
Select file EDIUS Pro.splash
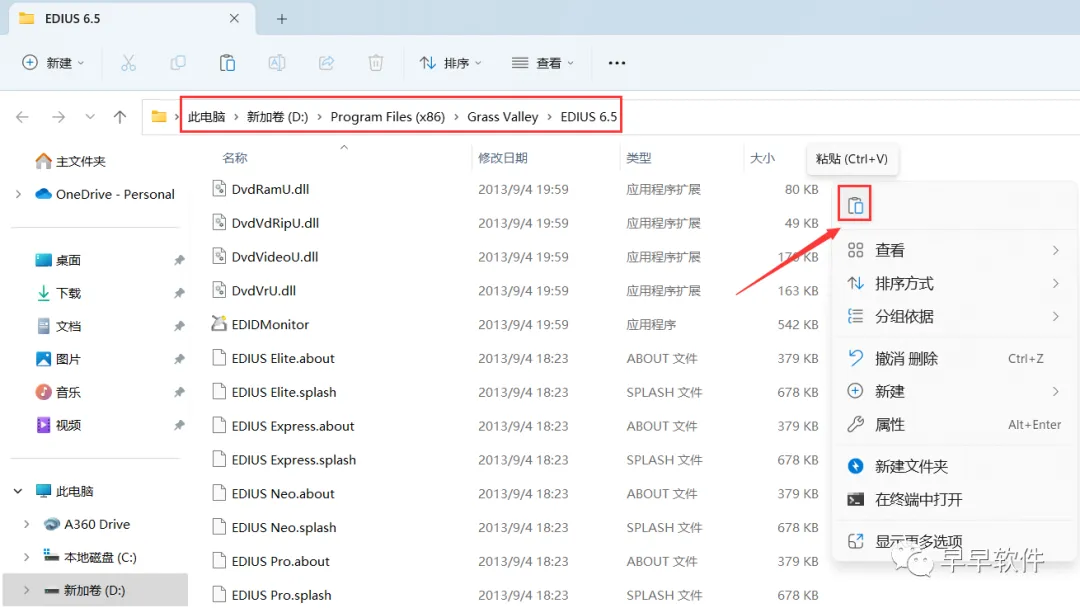(281, 595)
